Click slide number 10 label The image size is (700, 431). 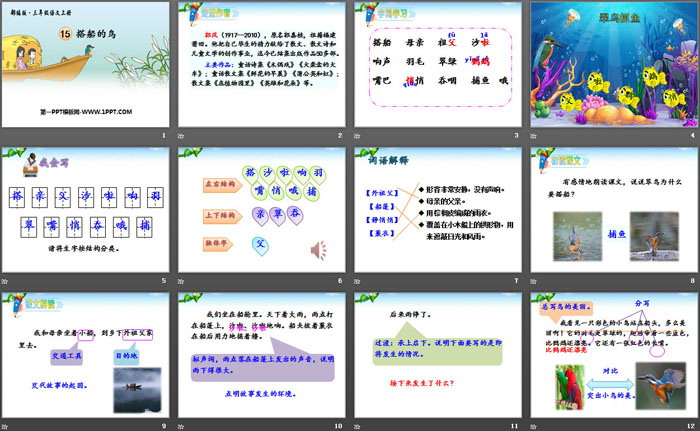point(338,426)
